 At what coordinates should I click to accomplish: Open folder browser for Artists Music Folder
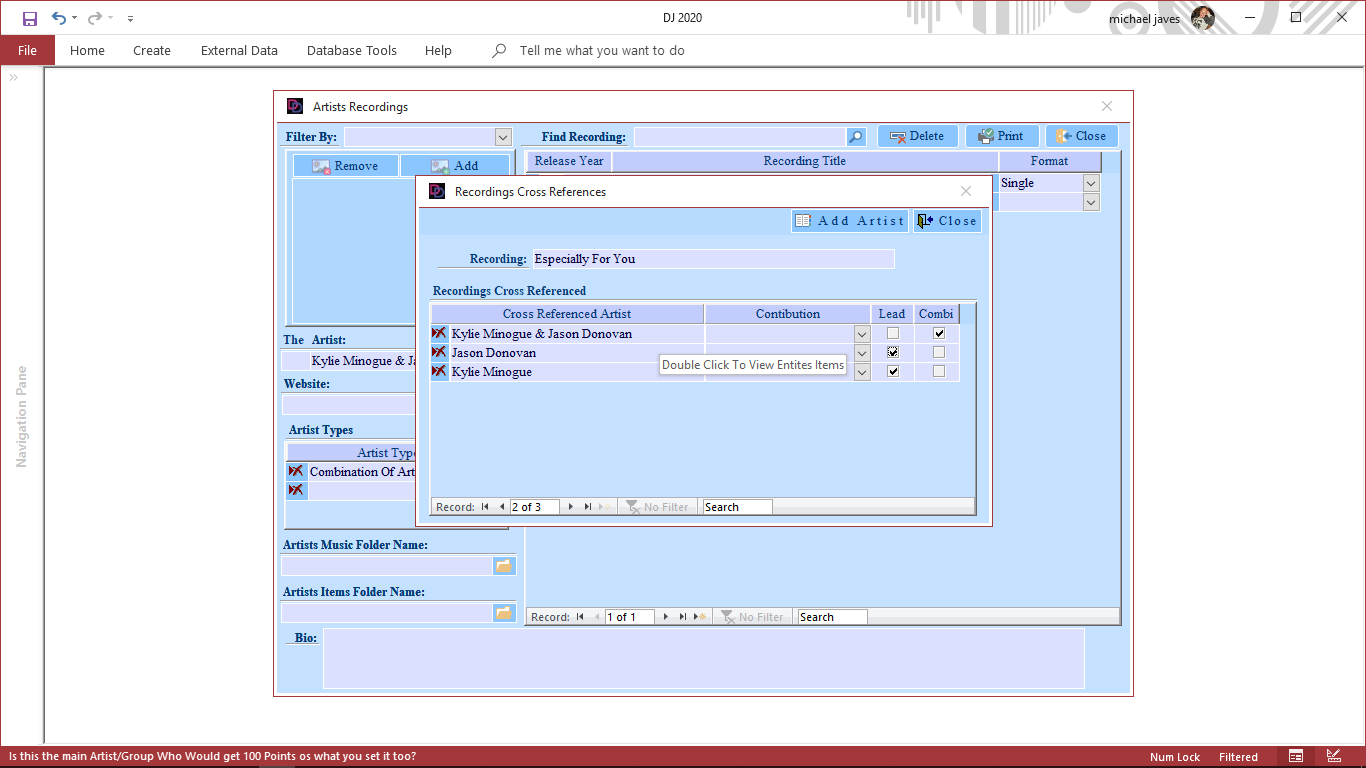504,566
